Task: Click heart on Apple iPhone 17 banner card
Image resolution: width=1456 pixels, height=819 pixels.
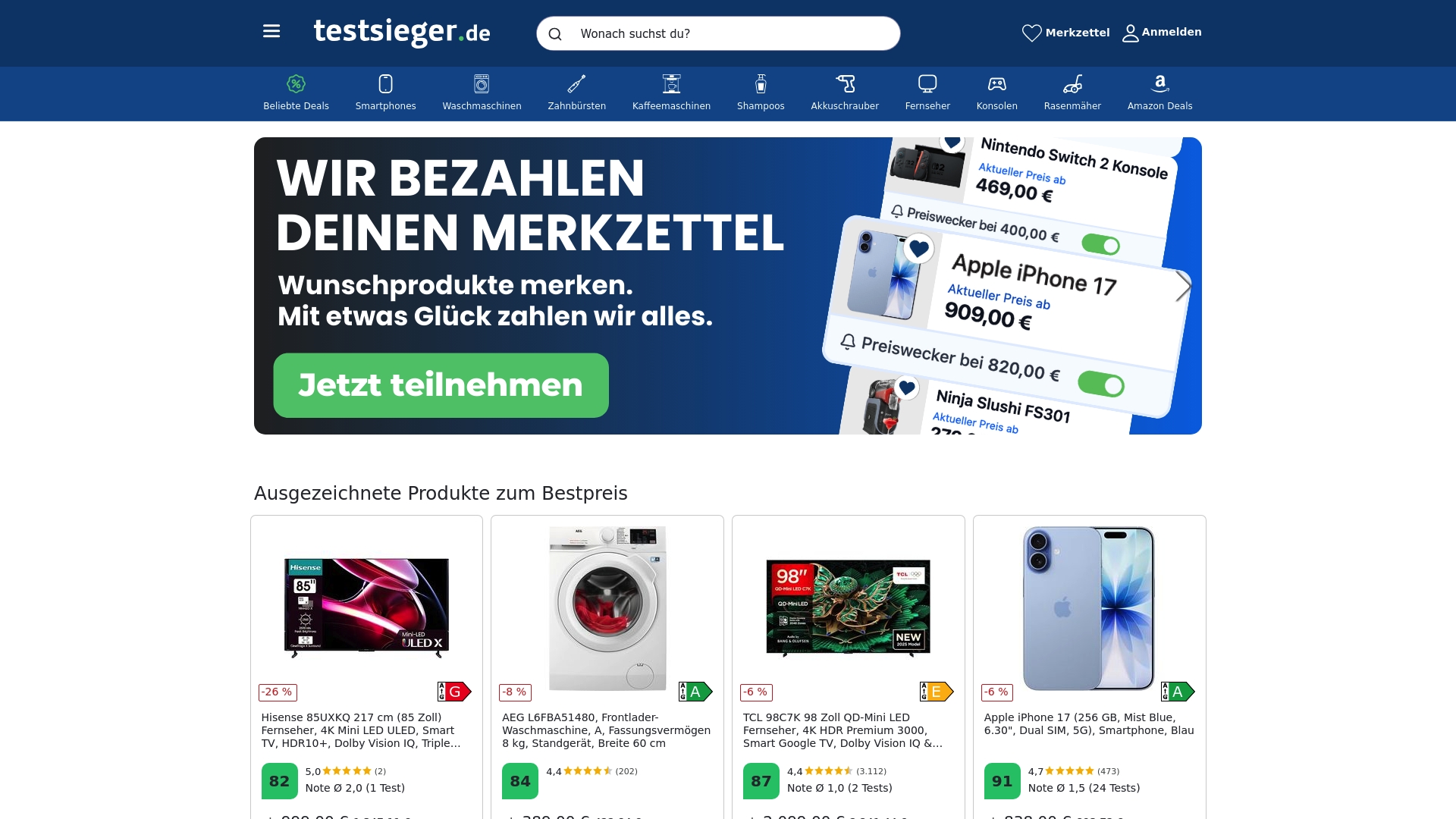Action: (x=918, y=248)
